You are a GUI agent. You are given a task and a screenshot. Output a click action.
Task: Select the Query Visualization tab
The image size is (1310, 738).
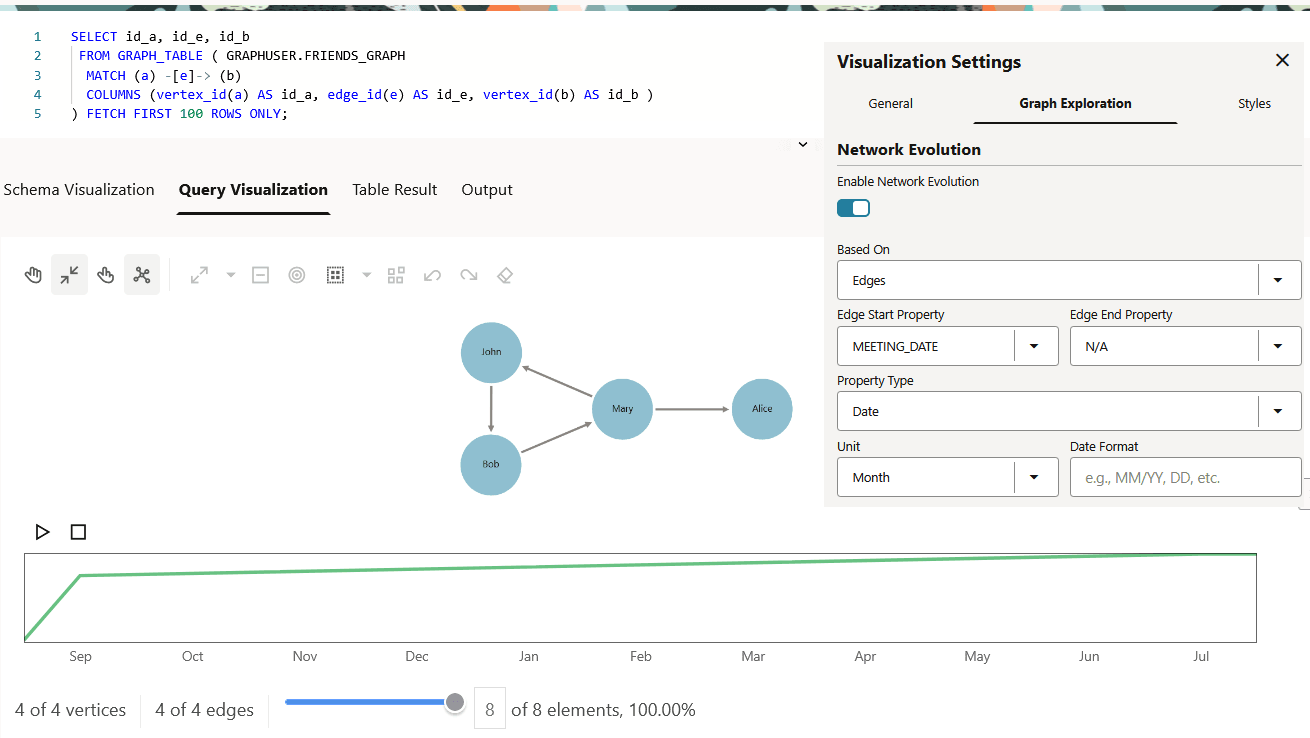point(253,190)
